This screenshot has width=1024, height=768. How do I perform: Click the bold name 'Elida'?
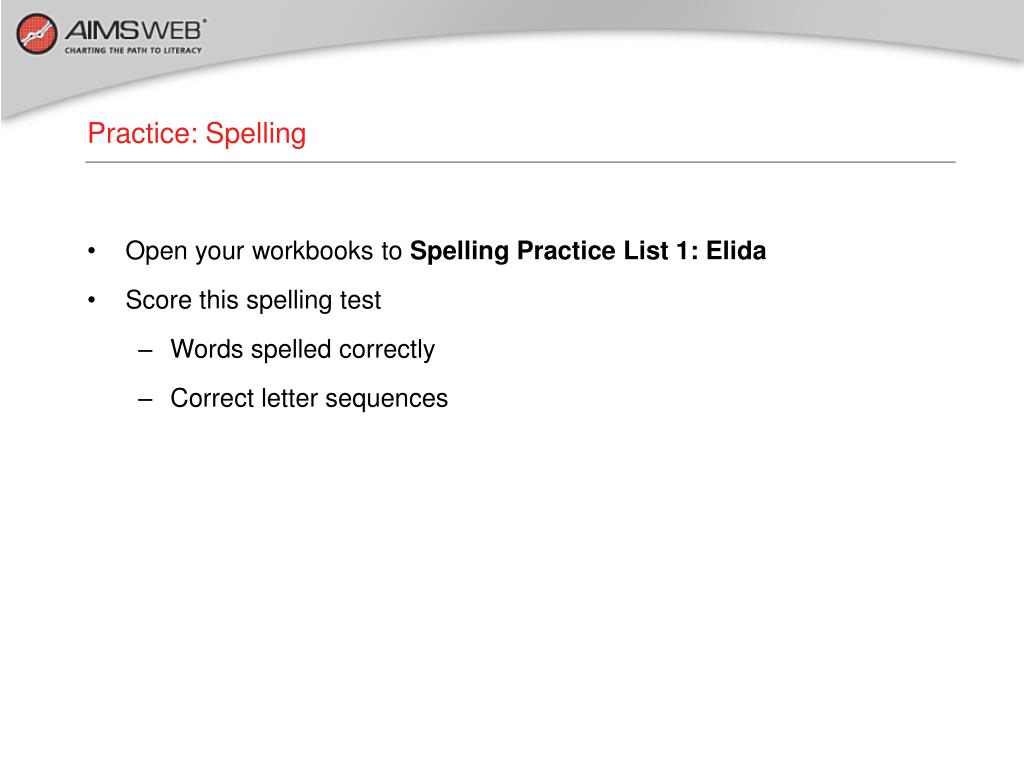click(736, 251)
